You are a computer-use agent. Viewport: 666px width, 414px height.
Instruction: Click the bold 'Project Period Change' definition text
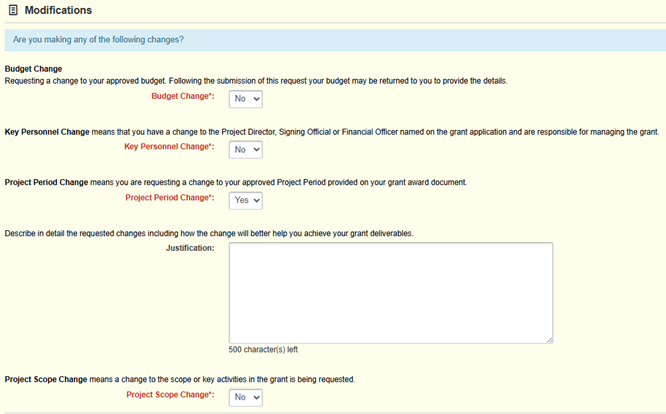[46, 182]
